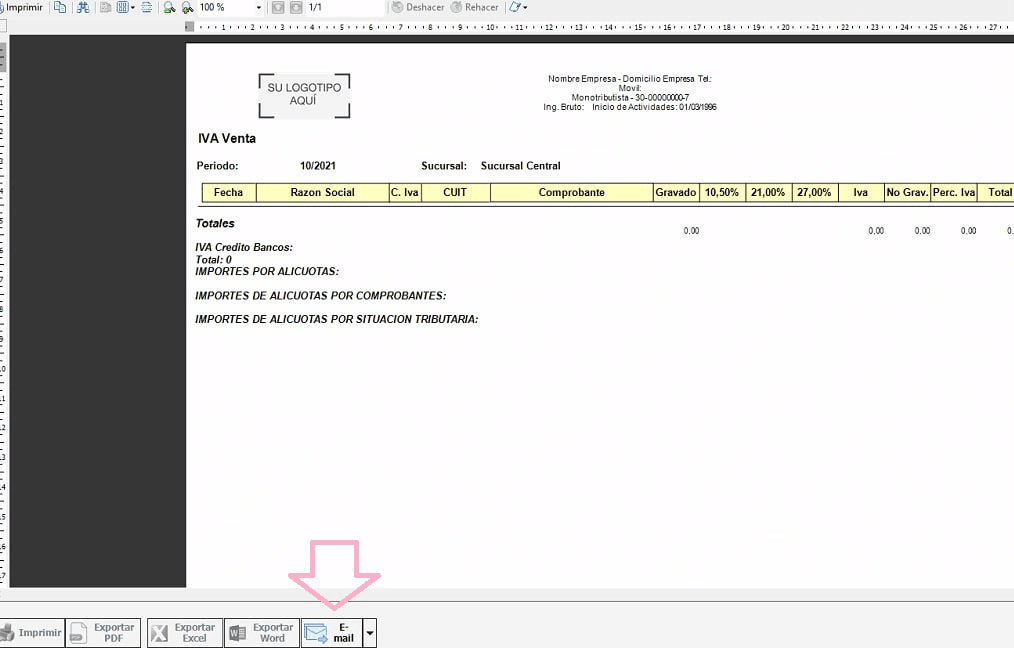Click the zoom in magnifier icon

187,7
